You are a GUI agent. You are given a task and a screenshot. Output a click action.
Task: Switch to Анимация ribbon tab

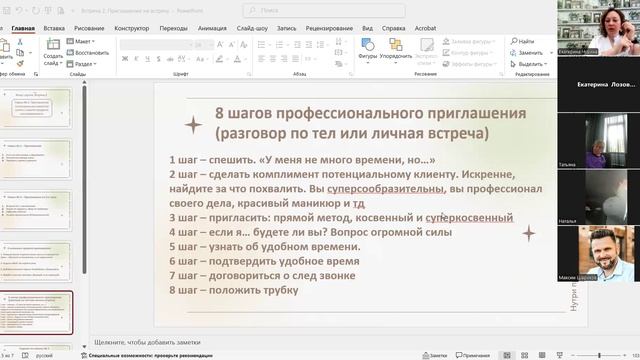(x=212, y=28)
